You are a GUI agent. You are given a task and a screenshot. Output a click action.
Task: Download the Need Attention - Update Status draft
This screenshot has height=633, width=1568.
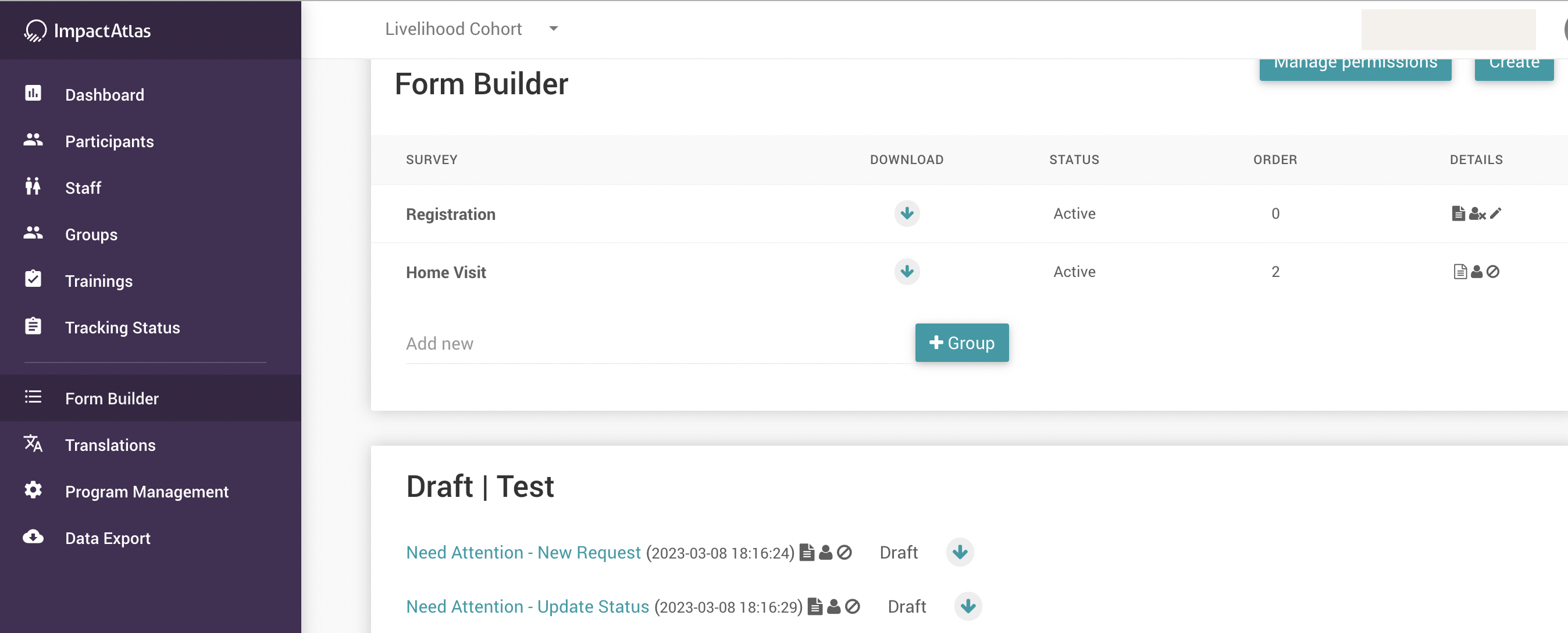pyautogui.click(x=967, y=606)
